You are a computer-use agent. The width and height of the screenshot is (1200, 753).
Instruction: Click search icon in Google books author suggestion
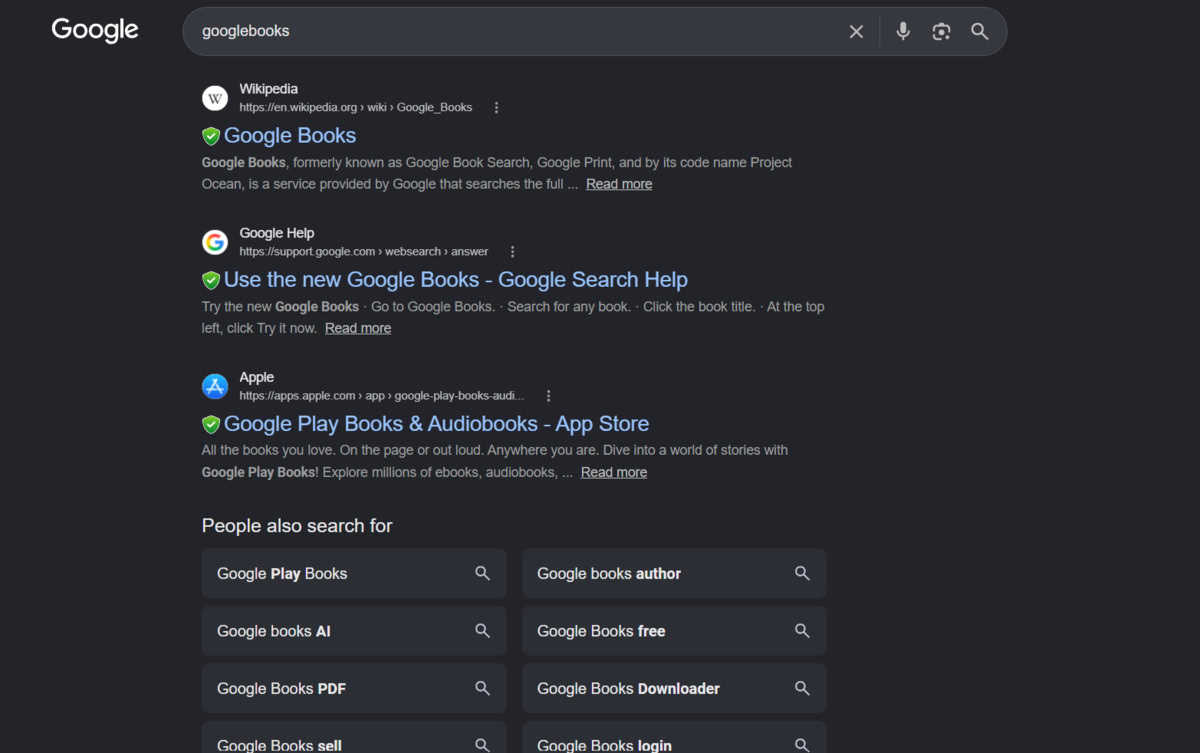pyautogui.click(x=802, y=573)
